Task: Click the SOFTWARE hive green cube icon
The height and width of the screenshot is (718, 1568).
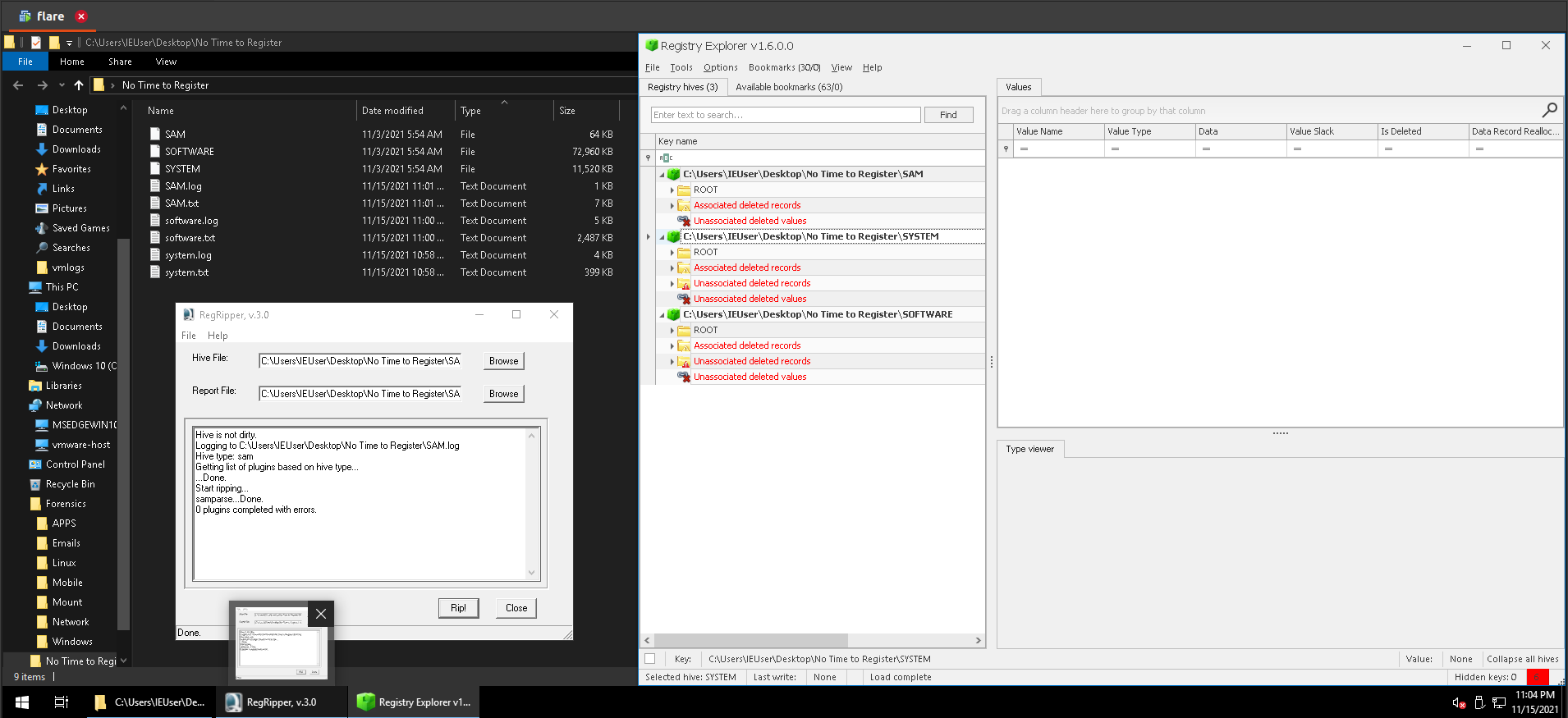Action: click(x=674, y=314)
